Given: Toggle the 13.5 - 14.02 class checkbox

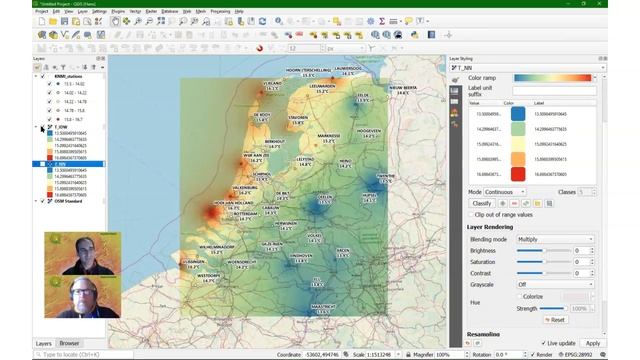Looking at the screenshot, I should [x=49, y=84].
